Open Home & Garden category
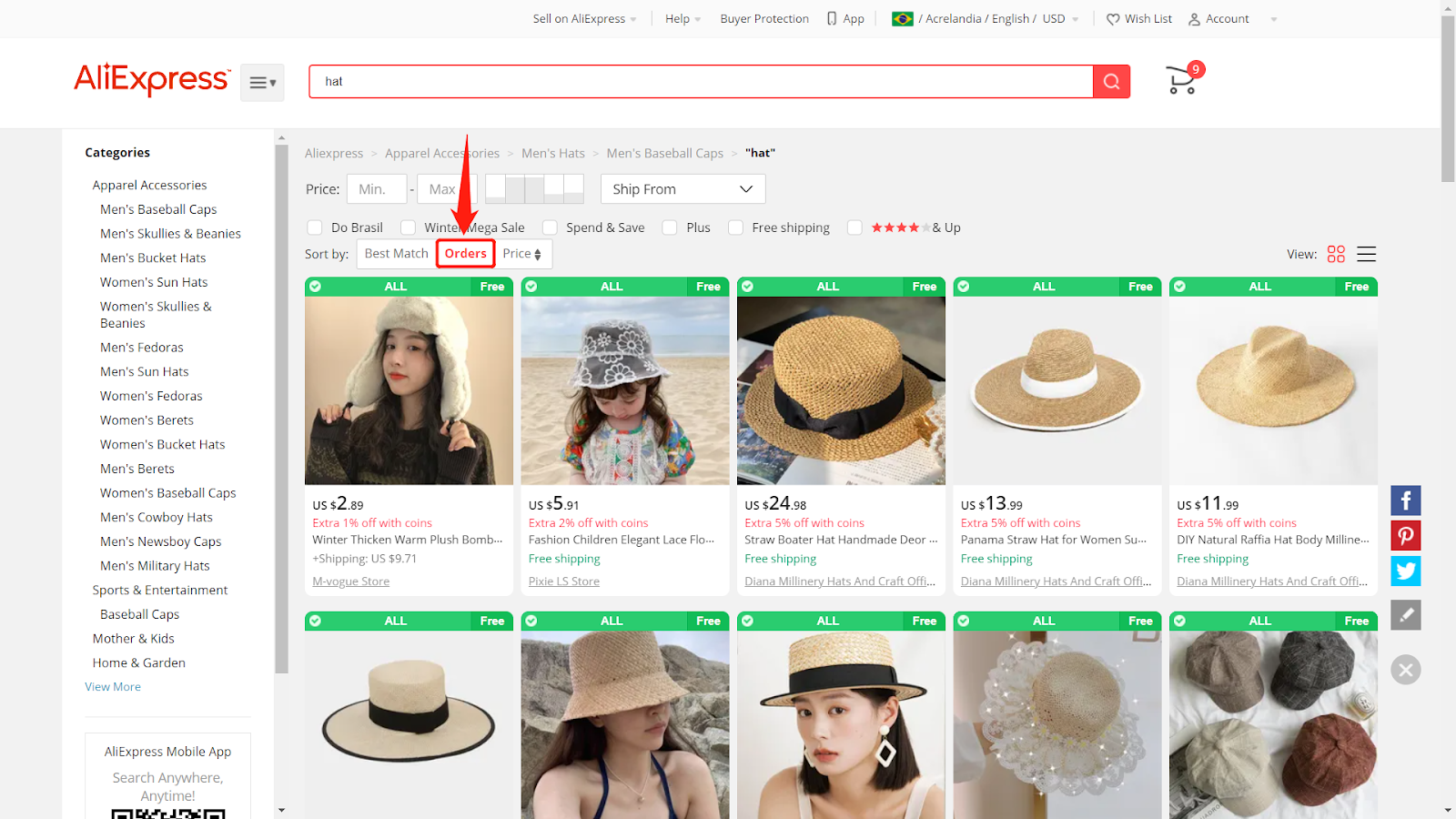 [139, 662]
